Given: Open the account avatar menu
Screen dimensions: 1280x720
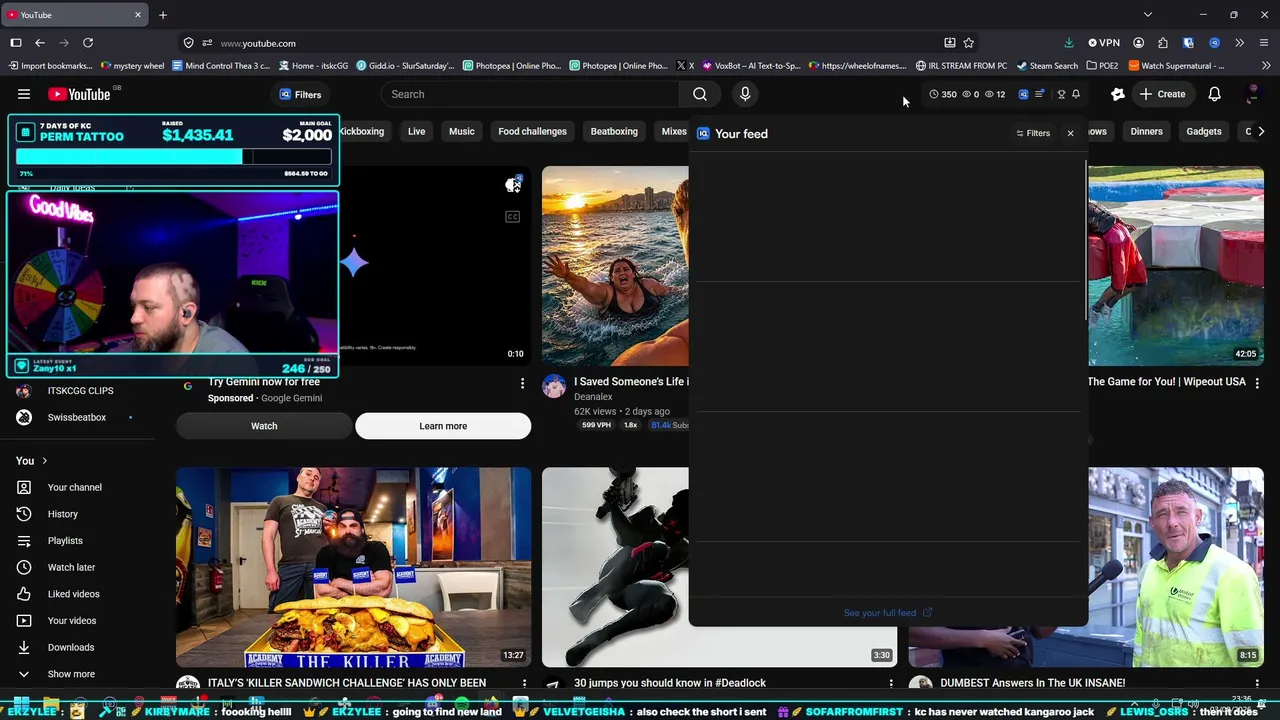Looking at the screenshot, I should (1252, 94).
